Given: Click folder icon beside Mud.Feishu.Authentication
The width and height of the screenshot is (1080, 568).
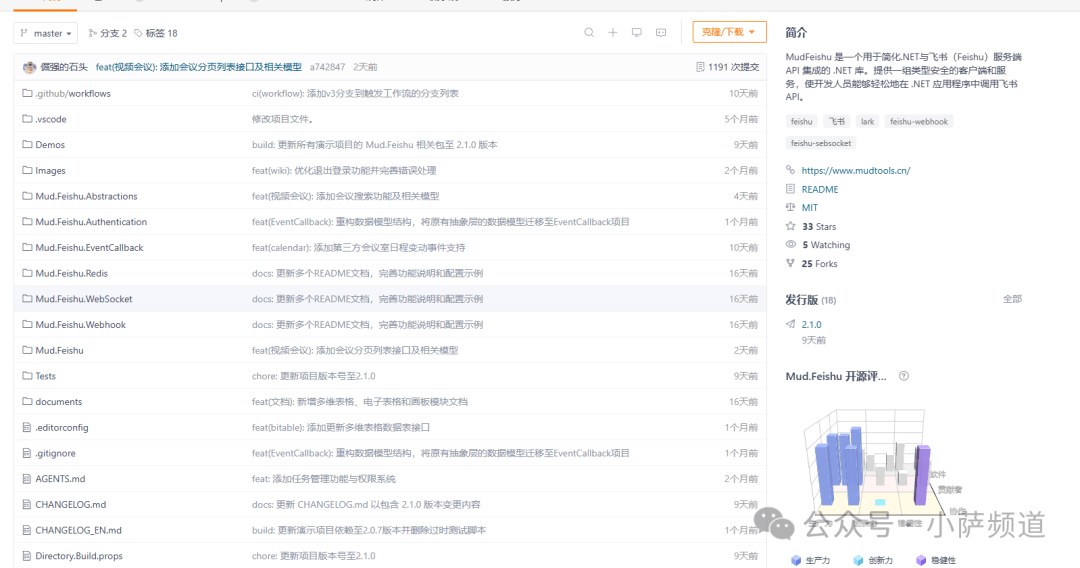Looking at the screenshot, I should tap(27, 222).
